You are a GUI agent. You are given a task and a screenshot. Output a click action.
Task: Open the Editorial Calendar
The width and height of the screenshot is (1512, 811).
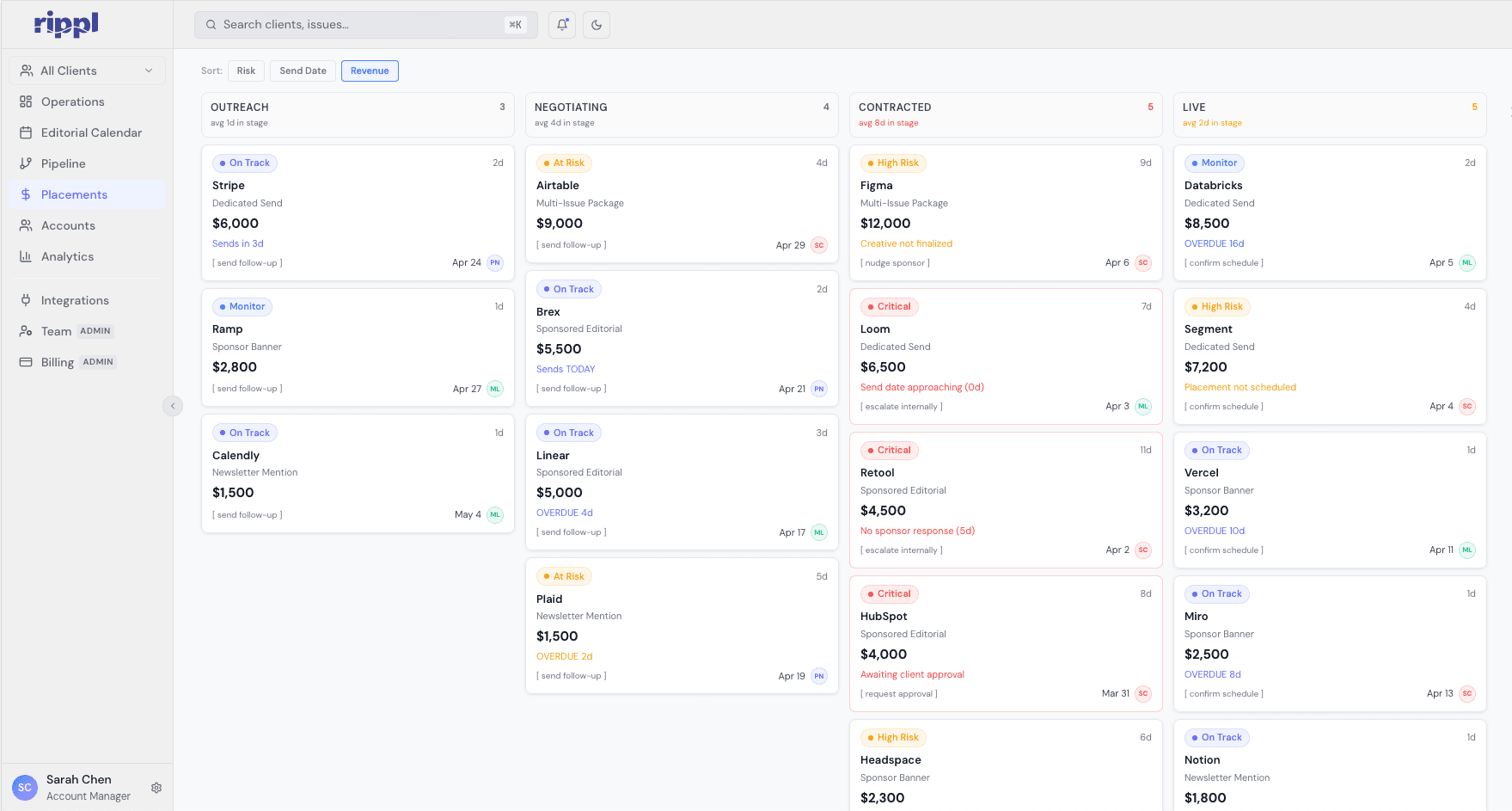(91, 132)
